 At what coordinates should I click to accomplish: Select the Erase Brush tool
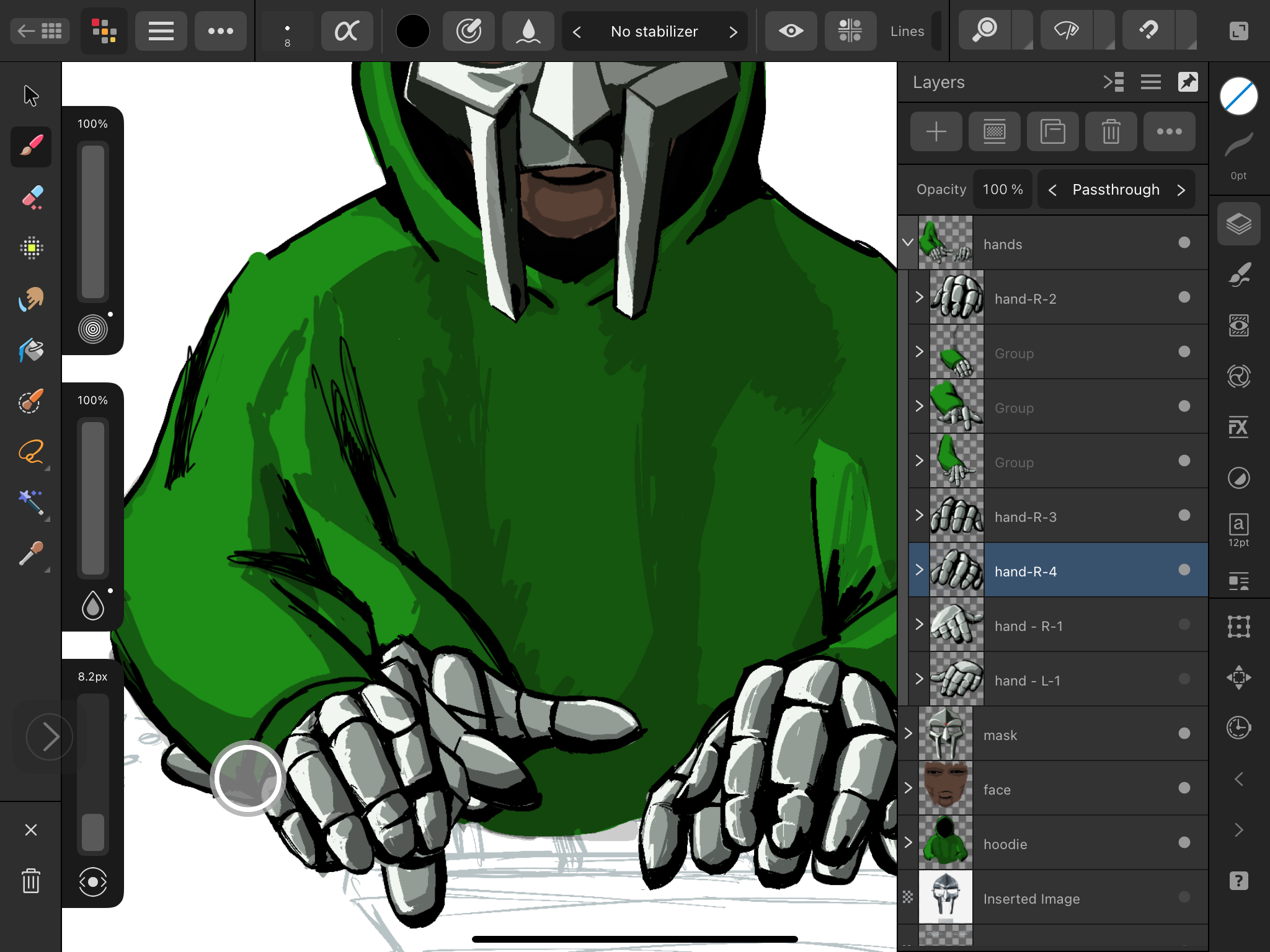[30, 198]
